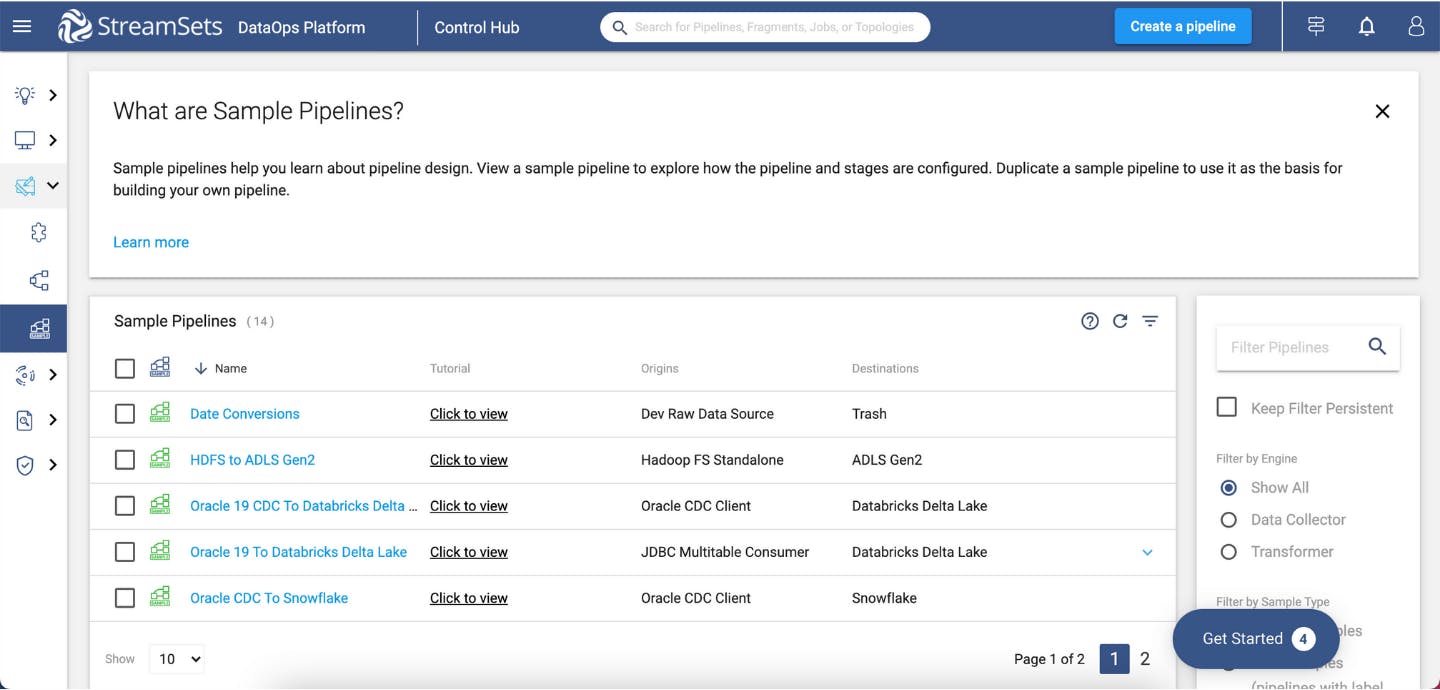
Task: Refresh the Sample Pipelines list
Action: (x=1120, y=321)
